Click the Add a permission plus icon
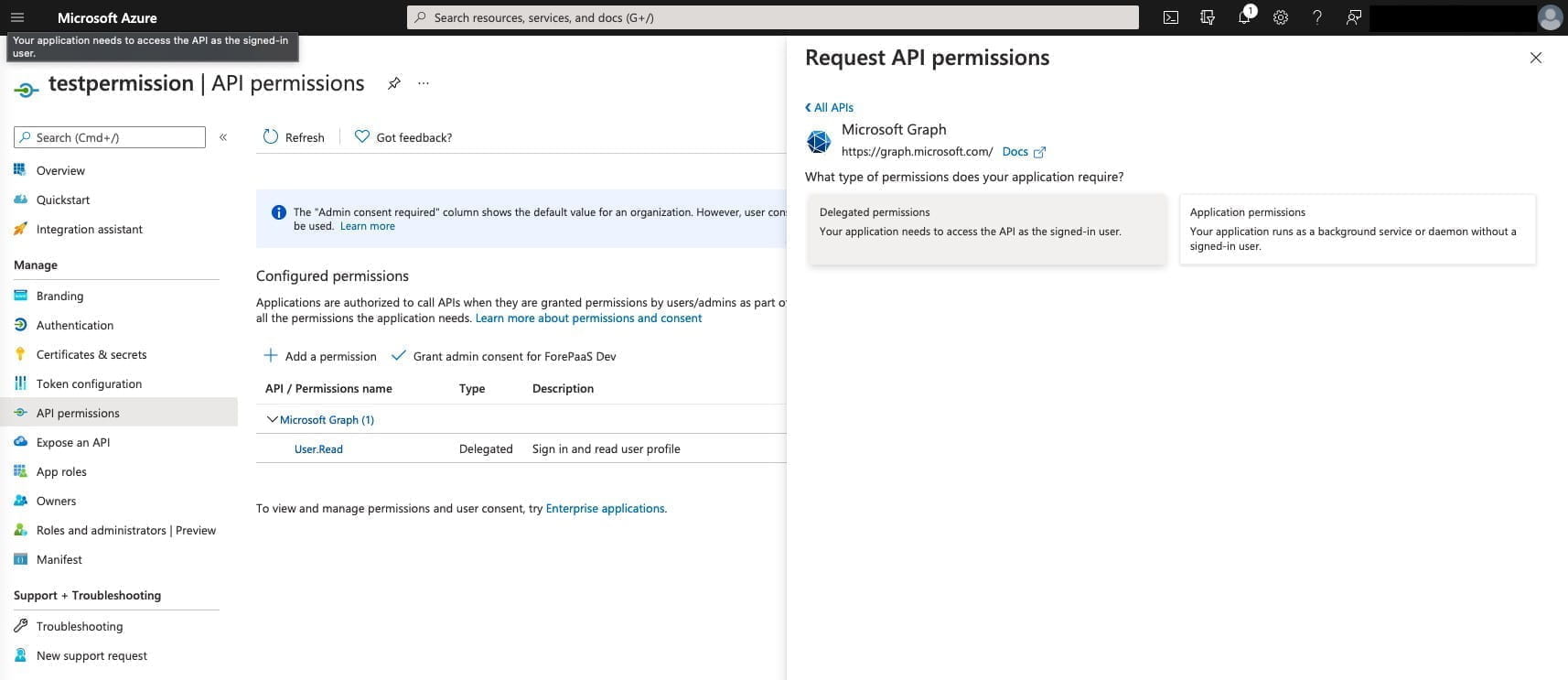Screen dimensions: 1568x680 [x=271, y=355]
